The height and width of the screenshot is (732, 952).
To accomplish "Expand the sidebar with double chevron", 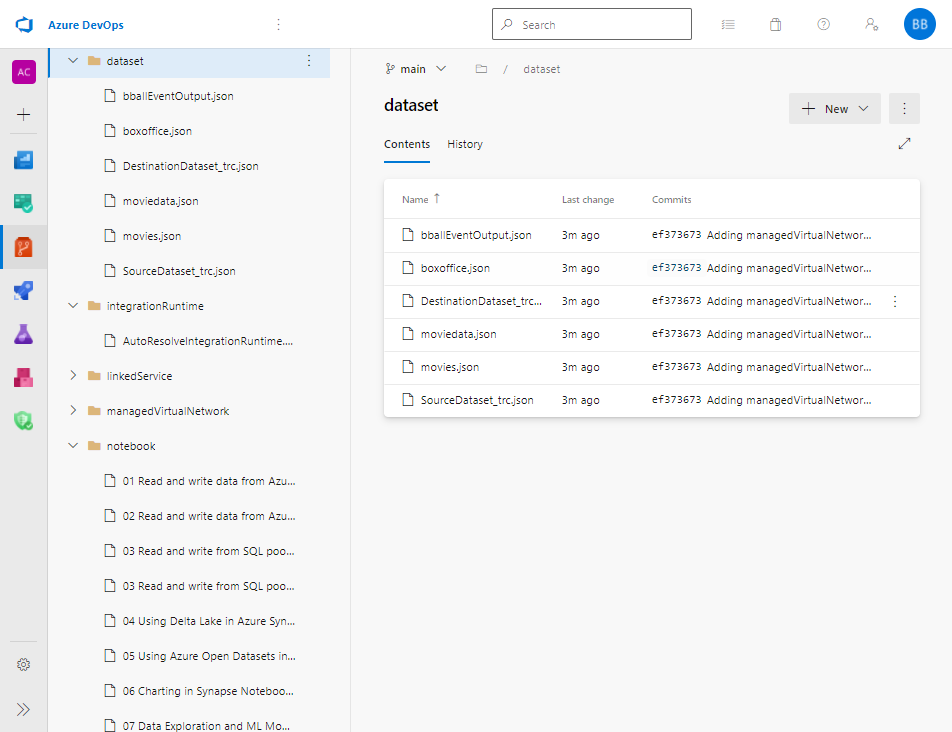I will pyautogui.click(x=24, y=710).
